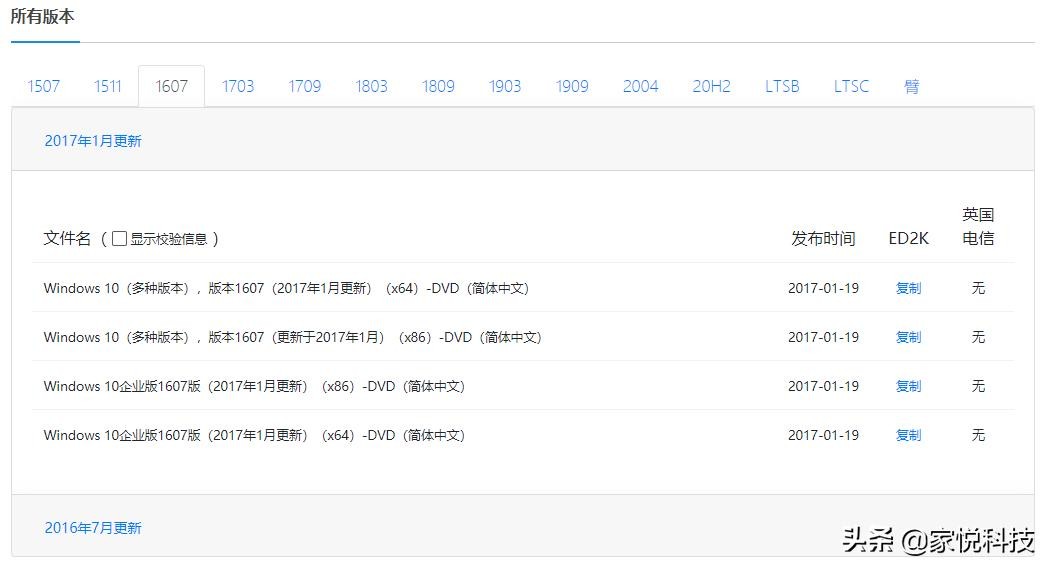Copy ED2K link for multi-edition x64 DVD
The width and height of the screenshot is (1052, 571).
(x=908, y=288)
